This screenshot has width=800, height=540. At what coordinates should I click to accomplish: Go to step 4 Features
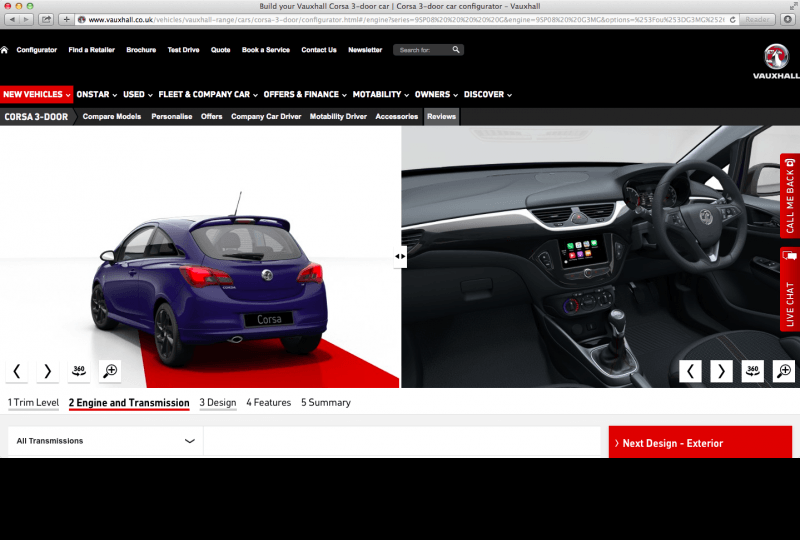(x=268, y=403)
